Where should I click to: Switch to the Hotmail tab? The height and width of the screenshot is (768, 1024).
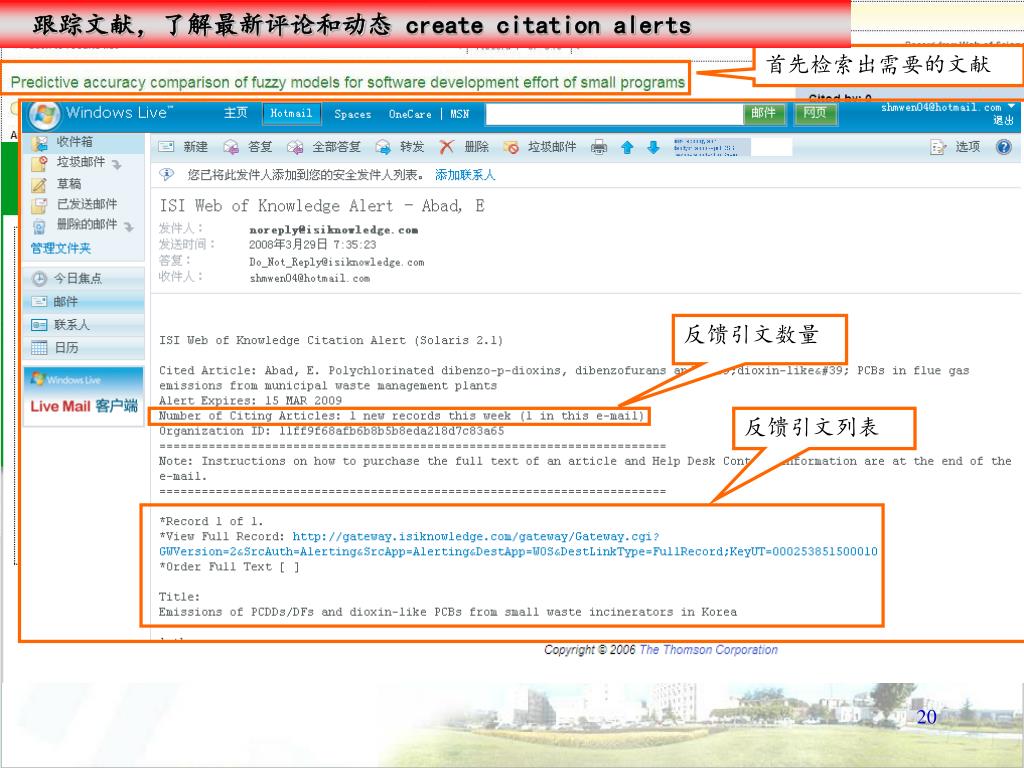pyautogui.click(x=291, y=114)
